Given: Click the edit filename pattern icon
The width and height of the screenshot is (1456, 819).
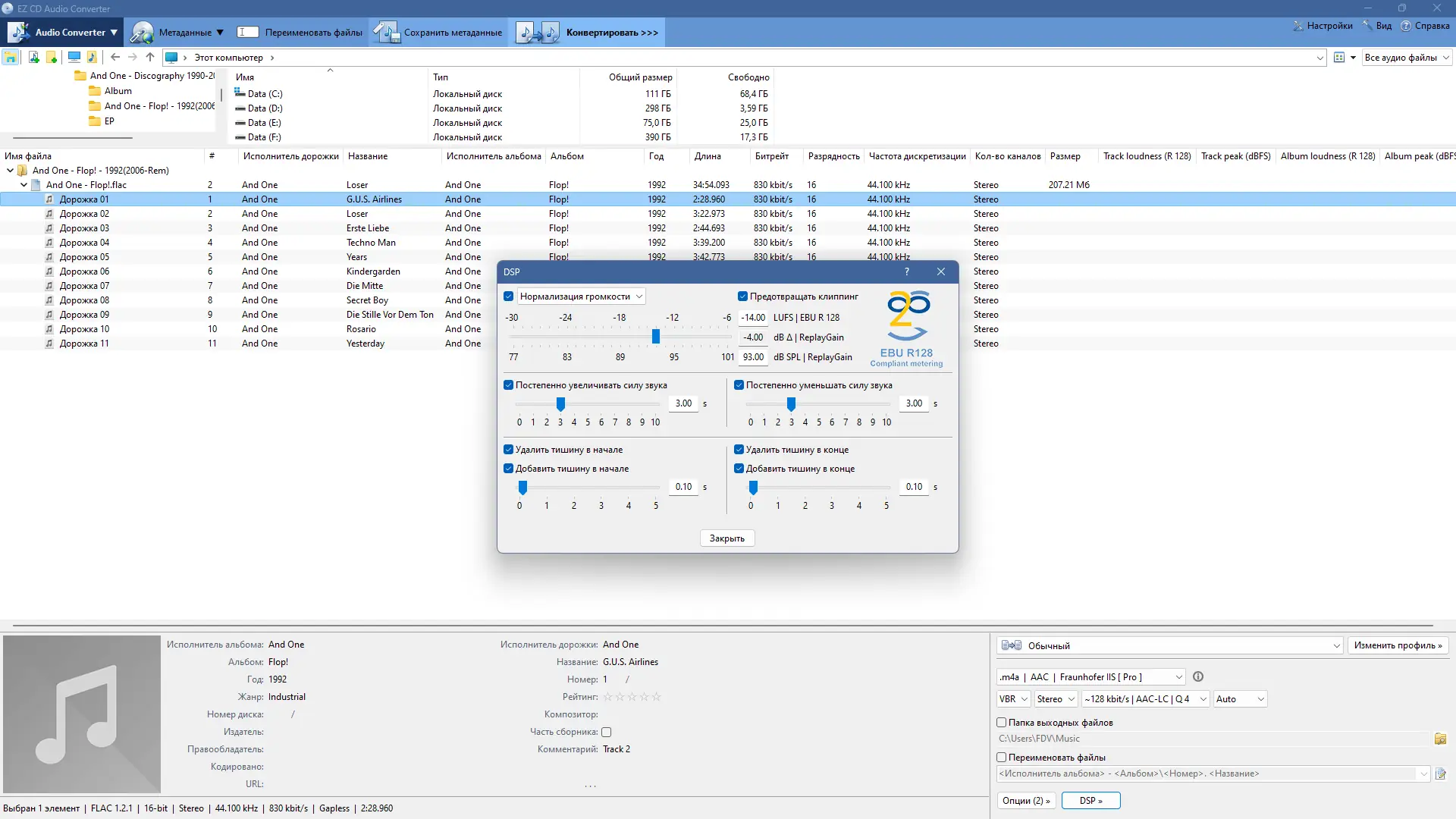Looking at the screenshot, I should 1440,773.
